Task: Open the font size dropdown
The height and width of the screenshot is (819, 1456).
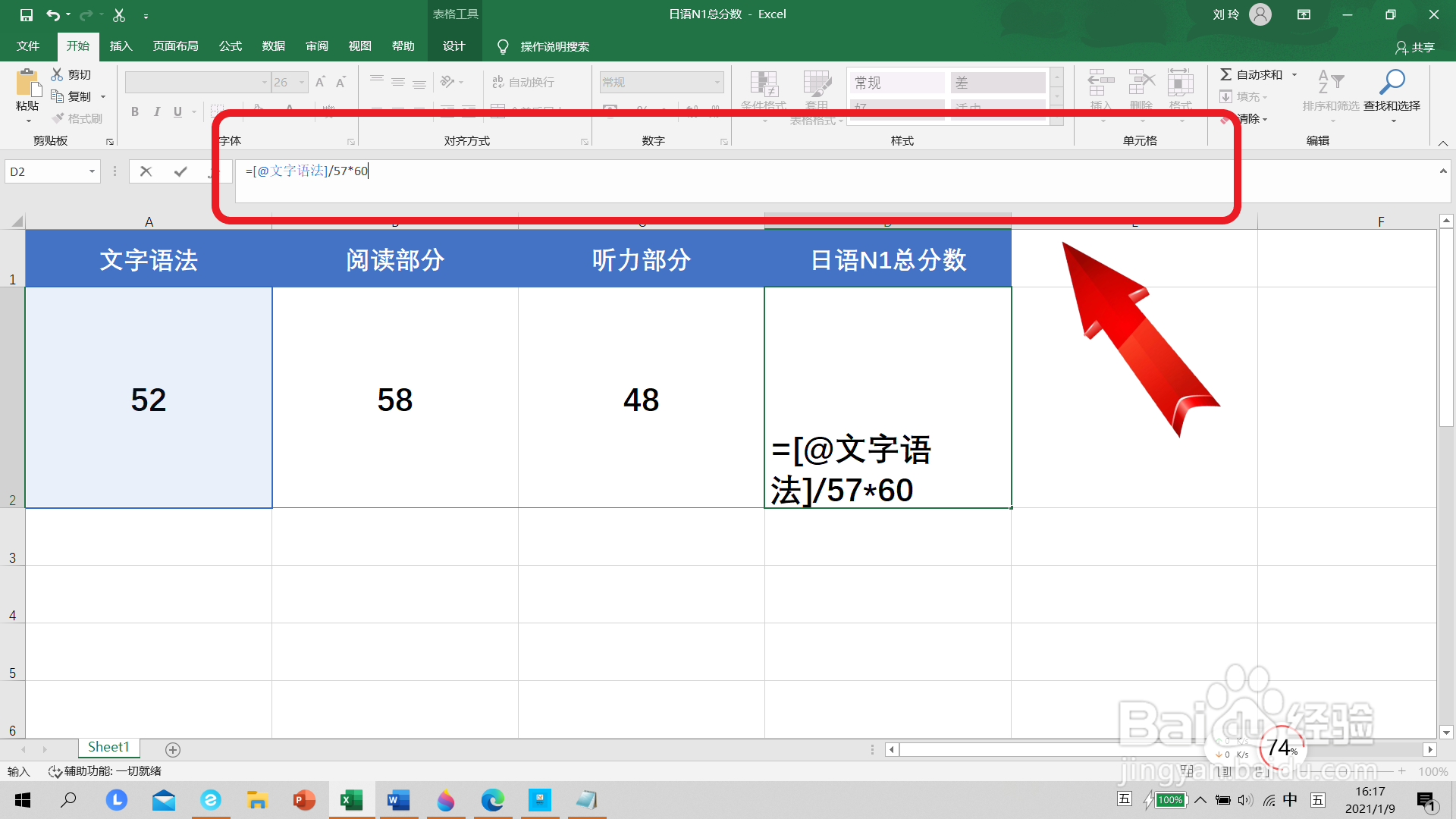Action: pos(302,82)
